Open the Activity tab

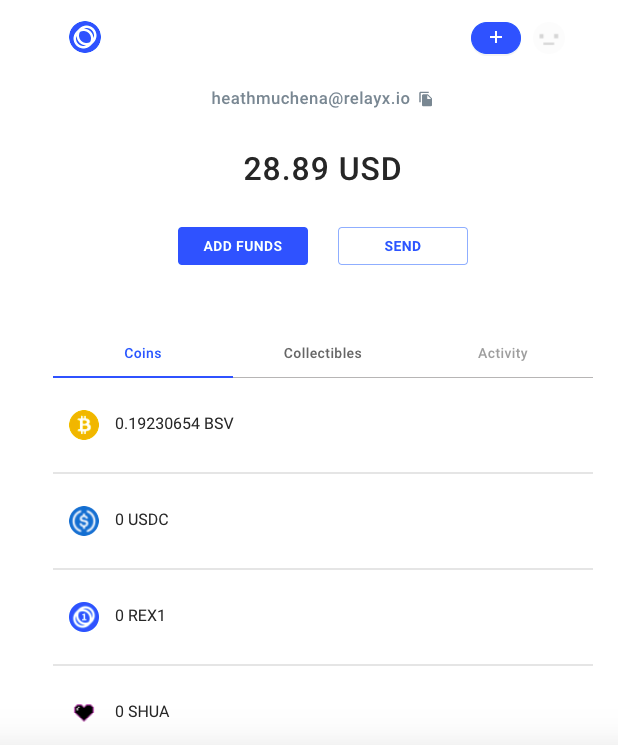coord(503,353)
